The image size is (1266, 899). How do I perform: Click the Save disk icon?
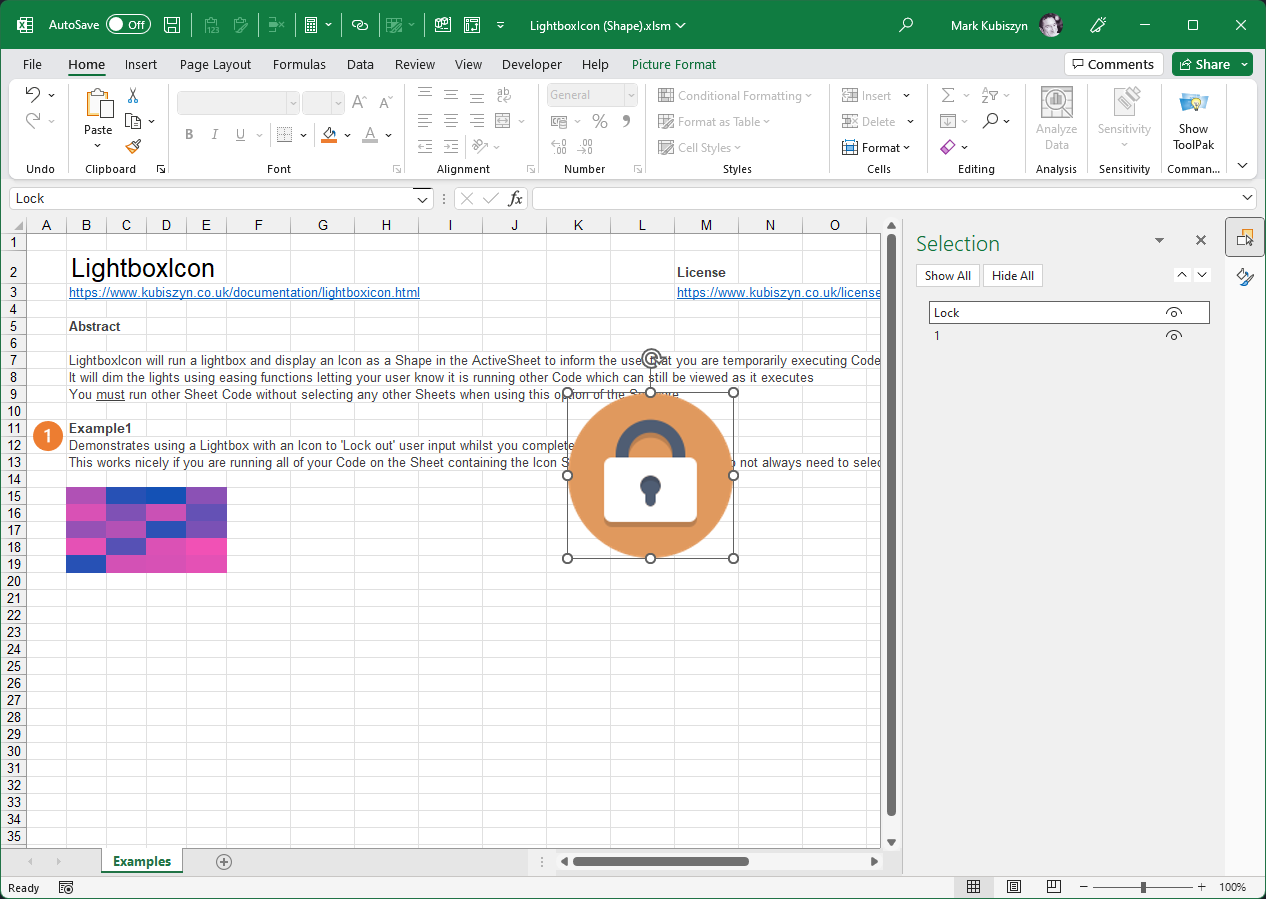point(172,25)
